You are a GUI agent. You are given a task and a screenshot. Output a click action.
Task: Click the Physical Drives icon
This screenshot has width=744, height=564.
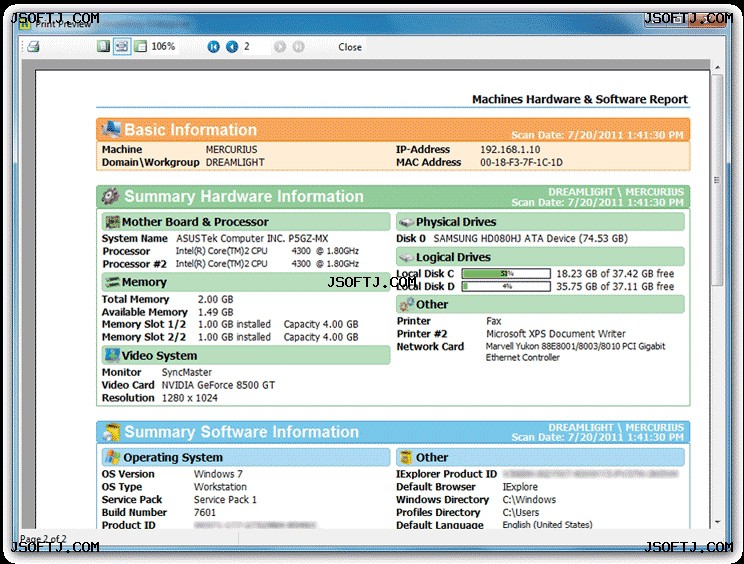(x=406, y=222)
